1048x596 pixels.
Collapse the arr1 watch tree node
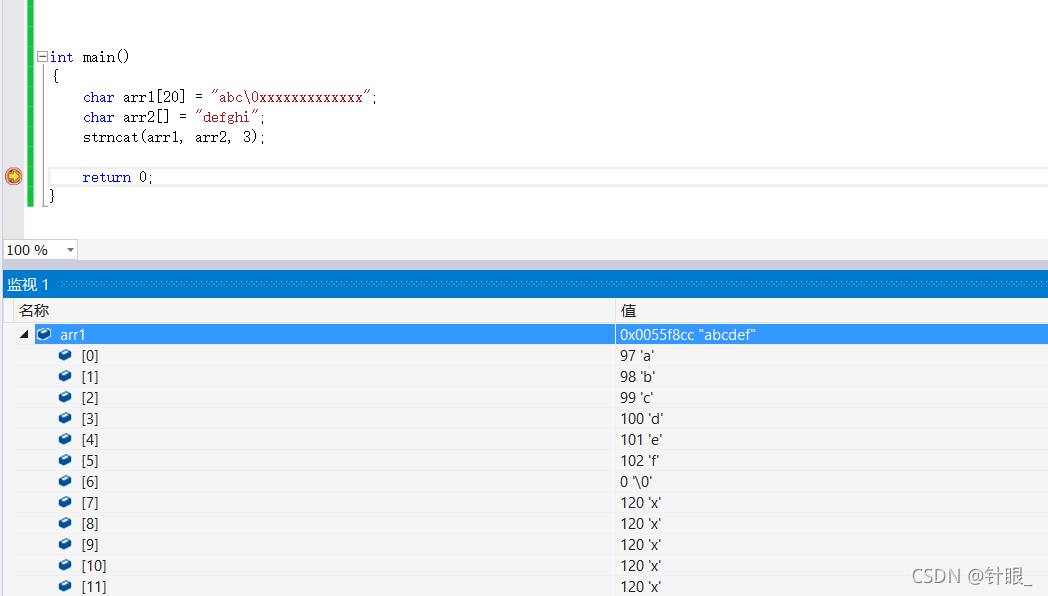(24, 334)
